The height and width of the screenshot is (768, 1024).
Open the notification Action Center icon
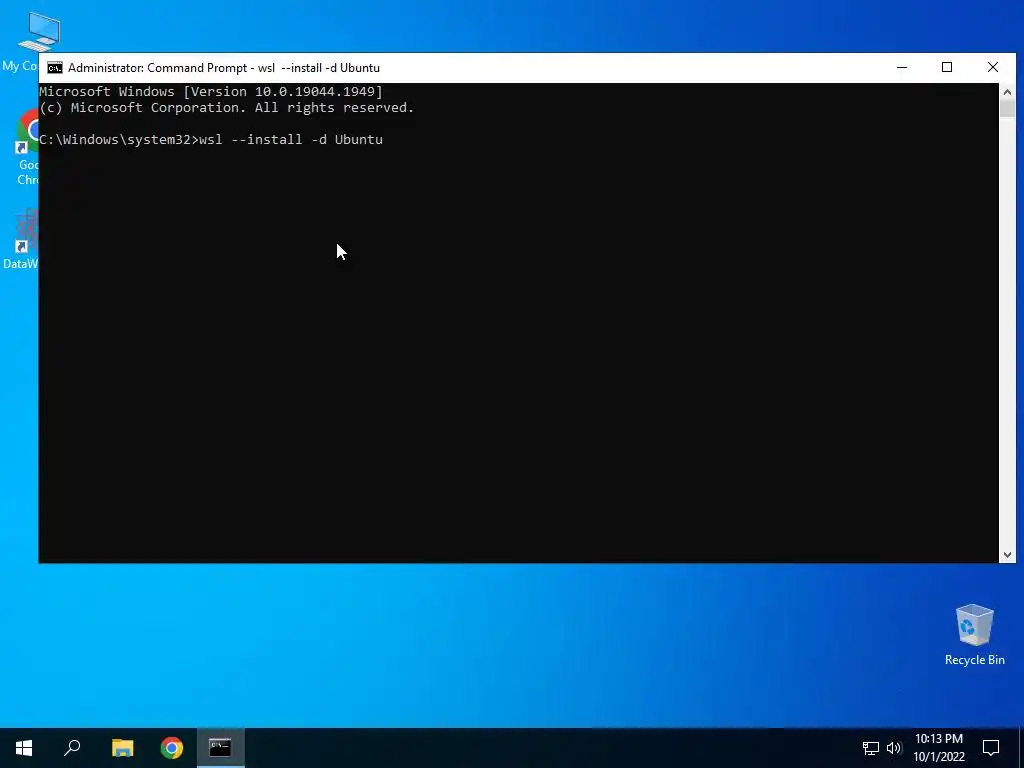pos(991,748)
